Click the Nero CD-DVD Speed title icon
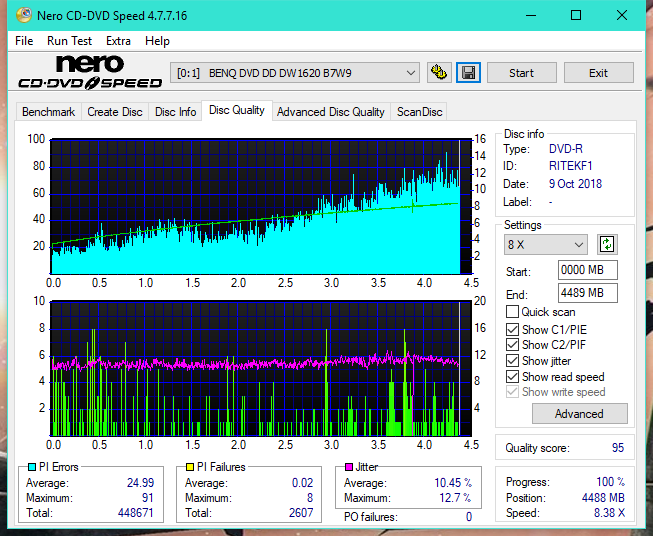653x536 pixels. tap(24, 15)
